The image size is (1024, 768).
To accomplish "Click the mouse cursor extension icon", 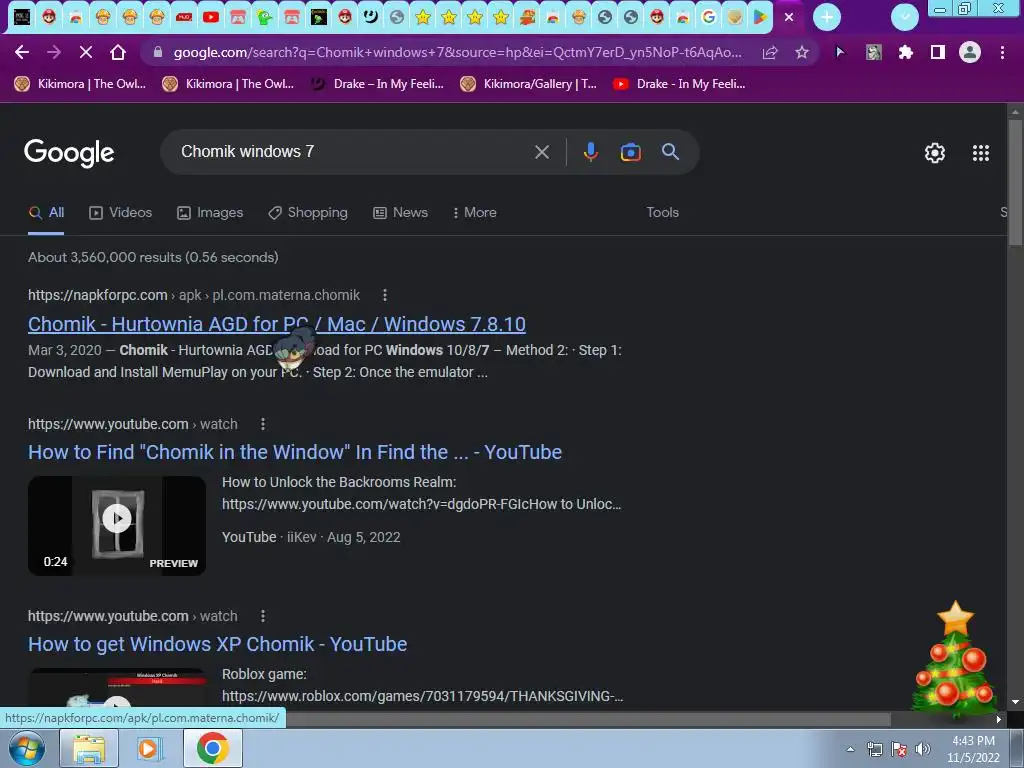I will pos(840,52).
